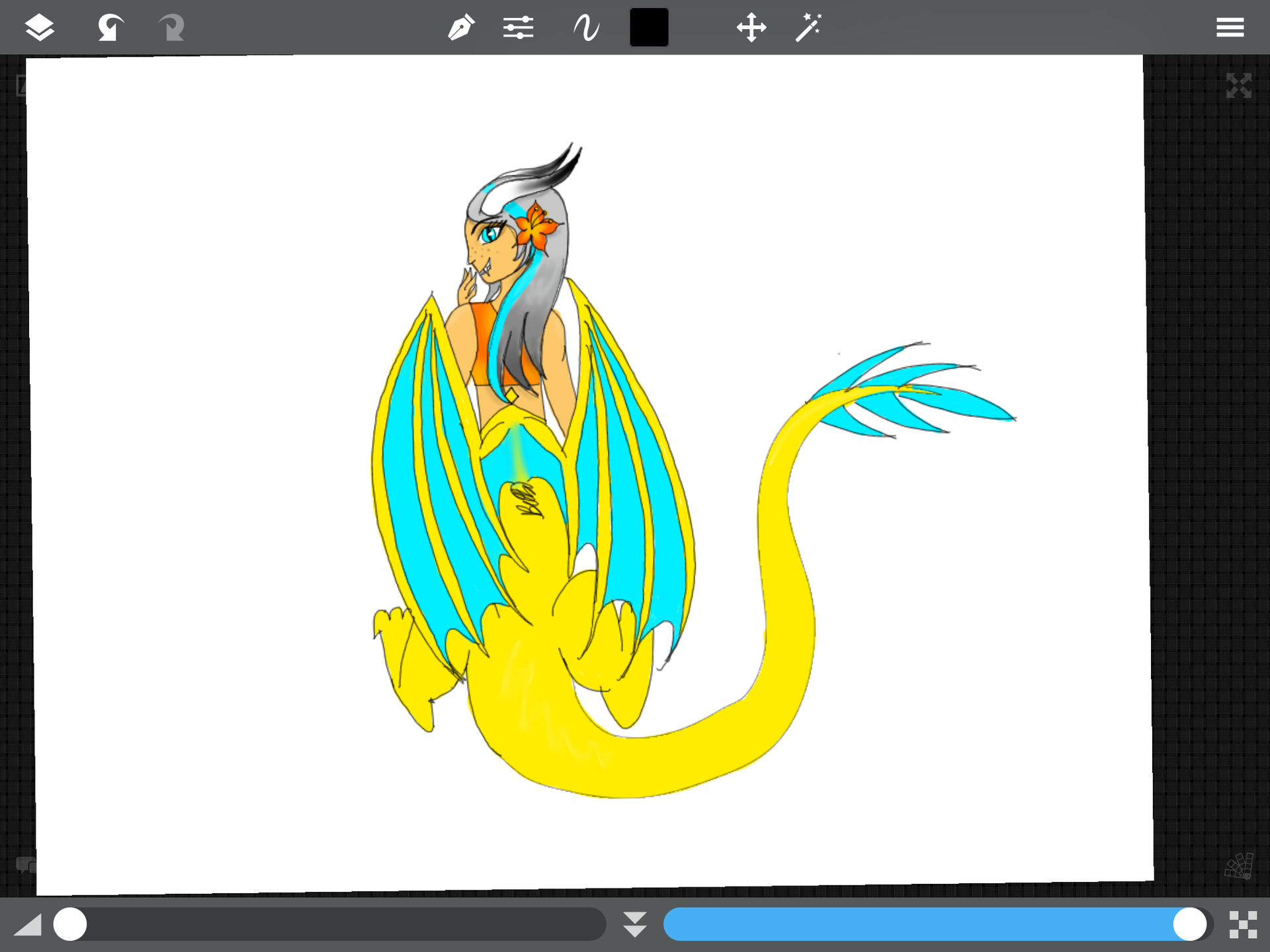Select the pen brush tool
This screenshot has width=1270, height=952.
[x=461, y=28]
